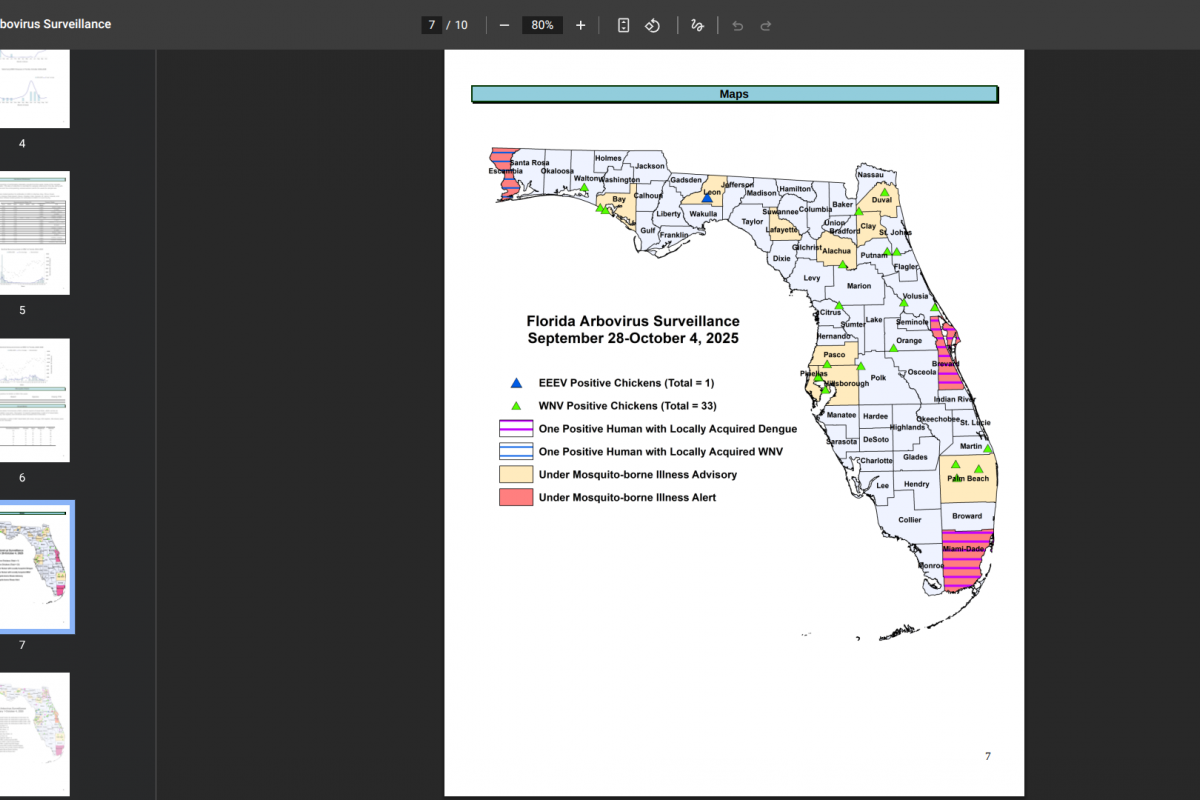
Task: Click the red Mosquito-borne Illness Alert legend swatch
Action: tap(516, 497)
